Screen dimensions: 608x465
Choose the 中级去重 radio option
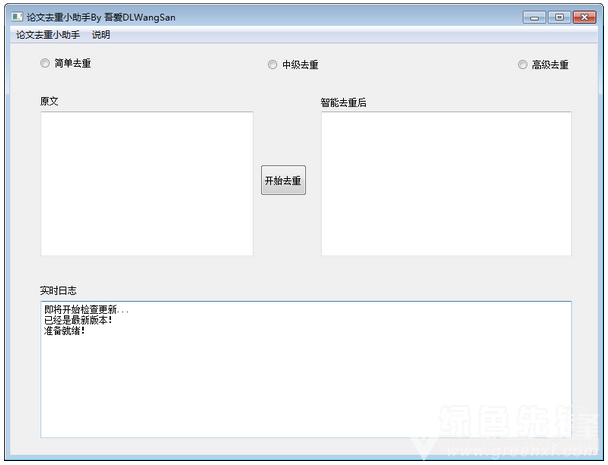(273, 65)
